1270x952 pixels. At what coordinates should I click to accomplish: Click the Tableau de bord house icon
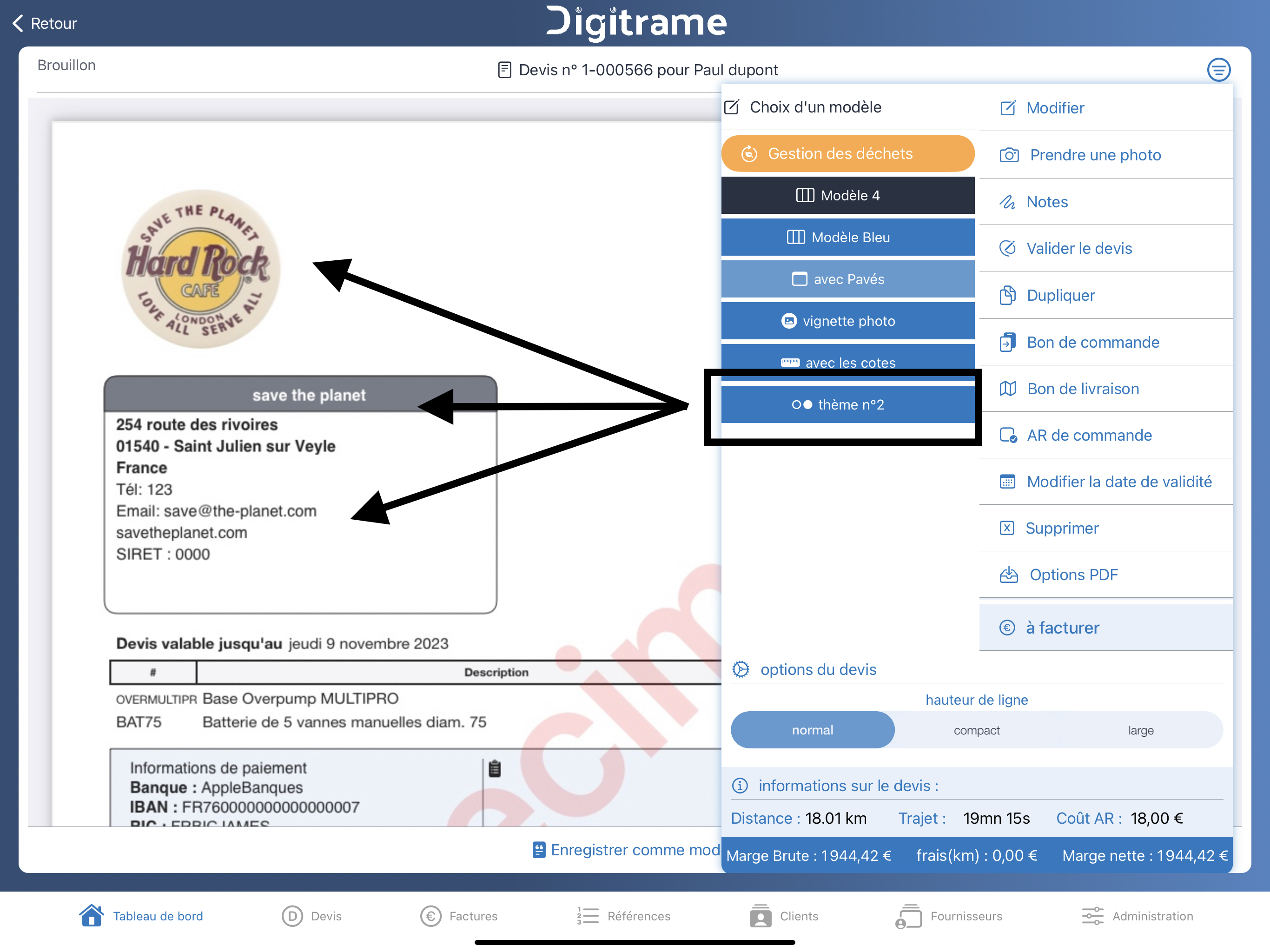tap(91, 916)
